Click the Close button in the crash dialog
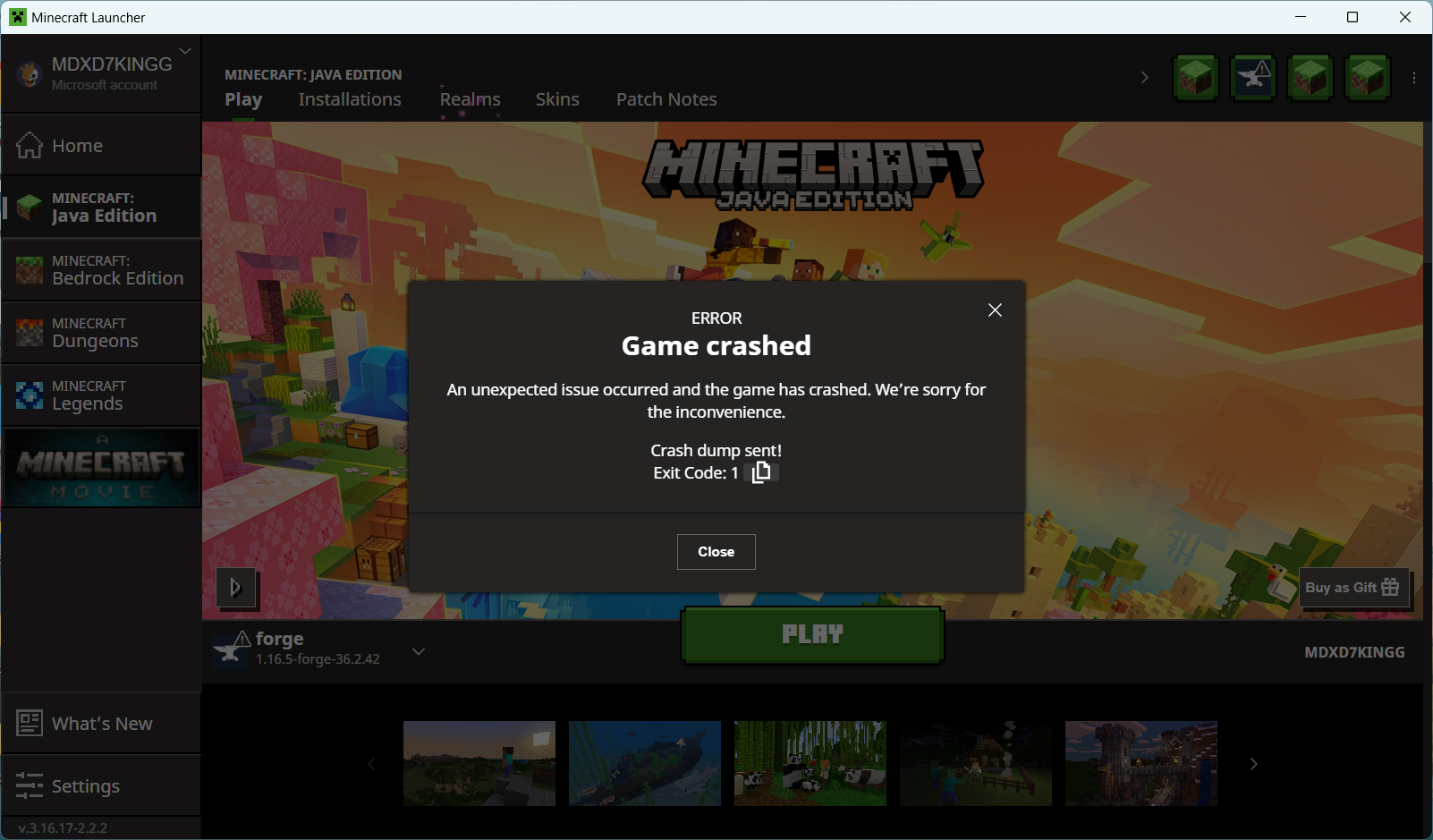1433x840 pixels. [716, 552]
